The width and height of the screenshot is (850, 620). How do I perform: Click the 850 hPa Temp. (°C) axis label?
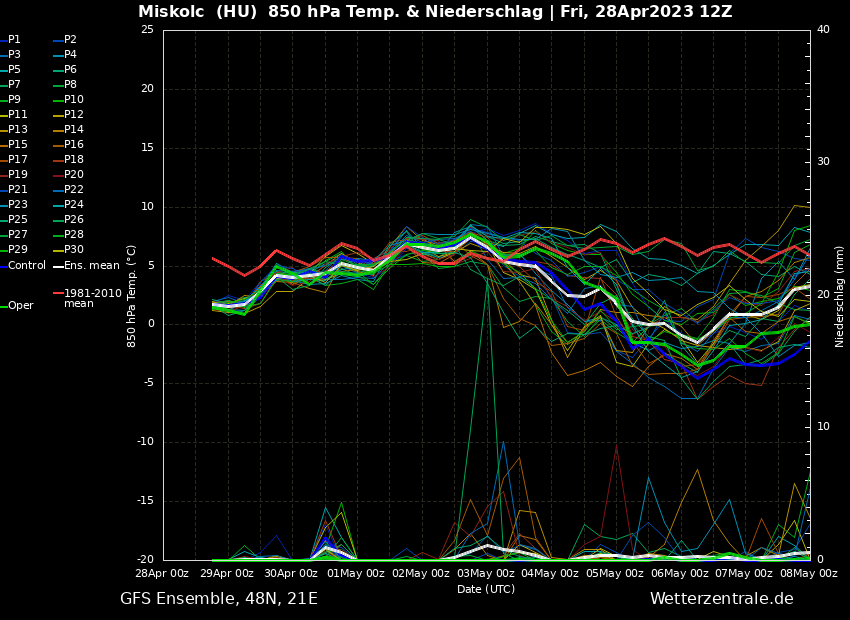point(132,295)
